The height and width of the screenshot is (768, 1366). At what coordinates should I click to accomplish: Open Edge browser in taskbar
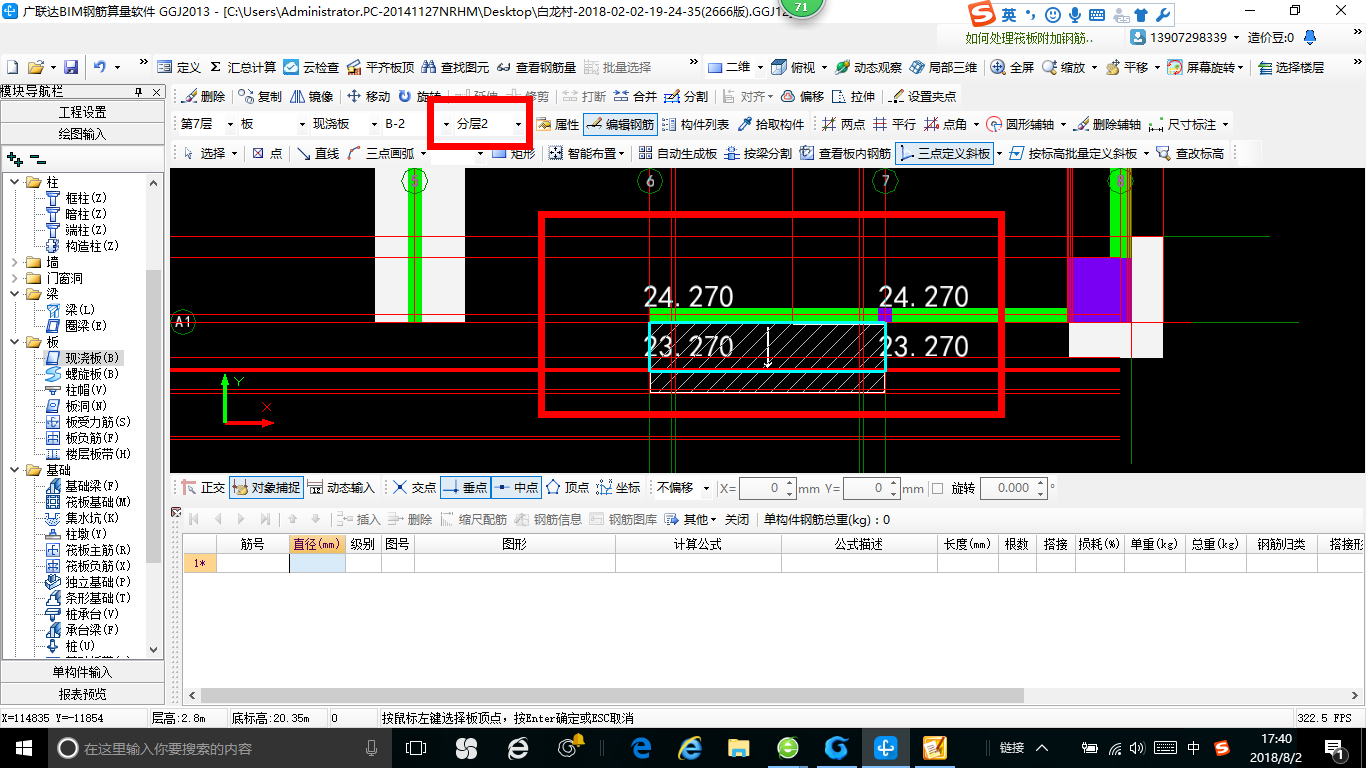(641, 747)
